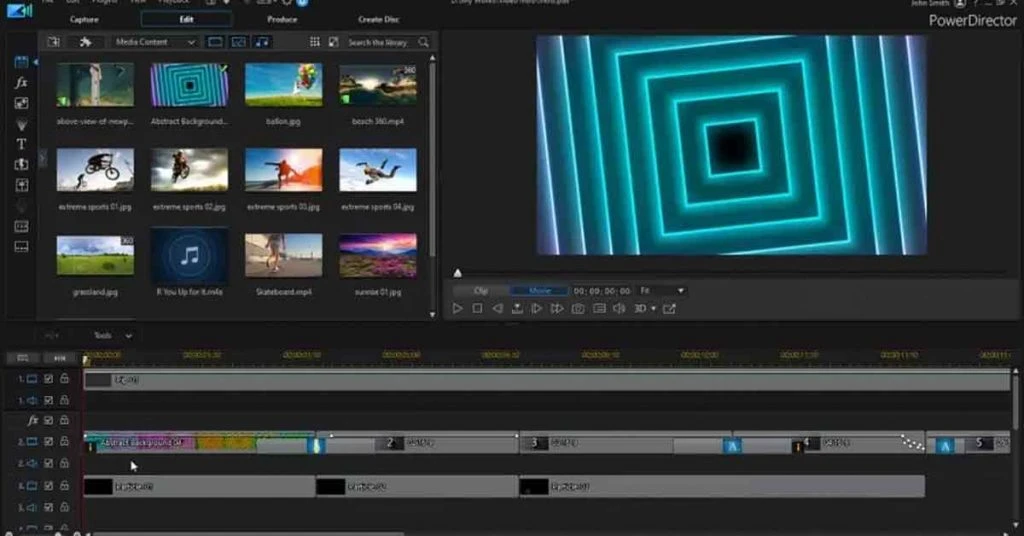Viewport: 1024px width, 536px height.
Task: Toggle the video track 1 enable checkbox
Action: (48, 379)
